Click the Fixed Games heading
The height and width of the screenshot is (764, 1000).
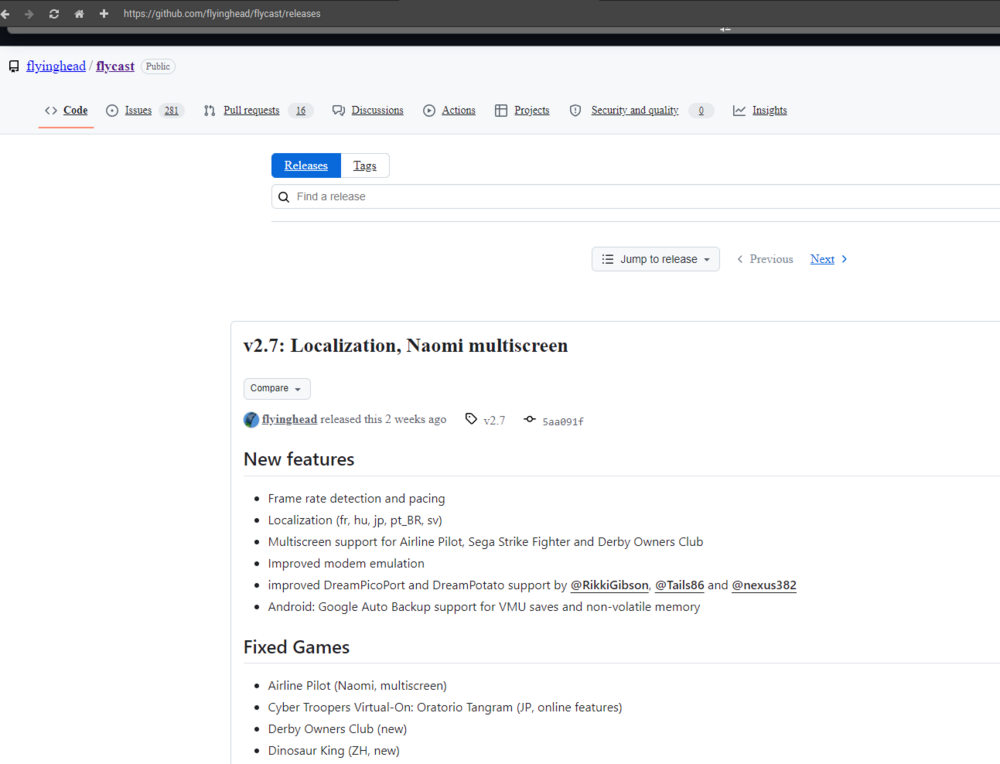pos(297,647)
